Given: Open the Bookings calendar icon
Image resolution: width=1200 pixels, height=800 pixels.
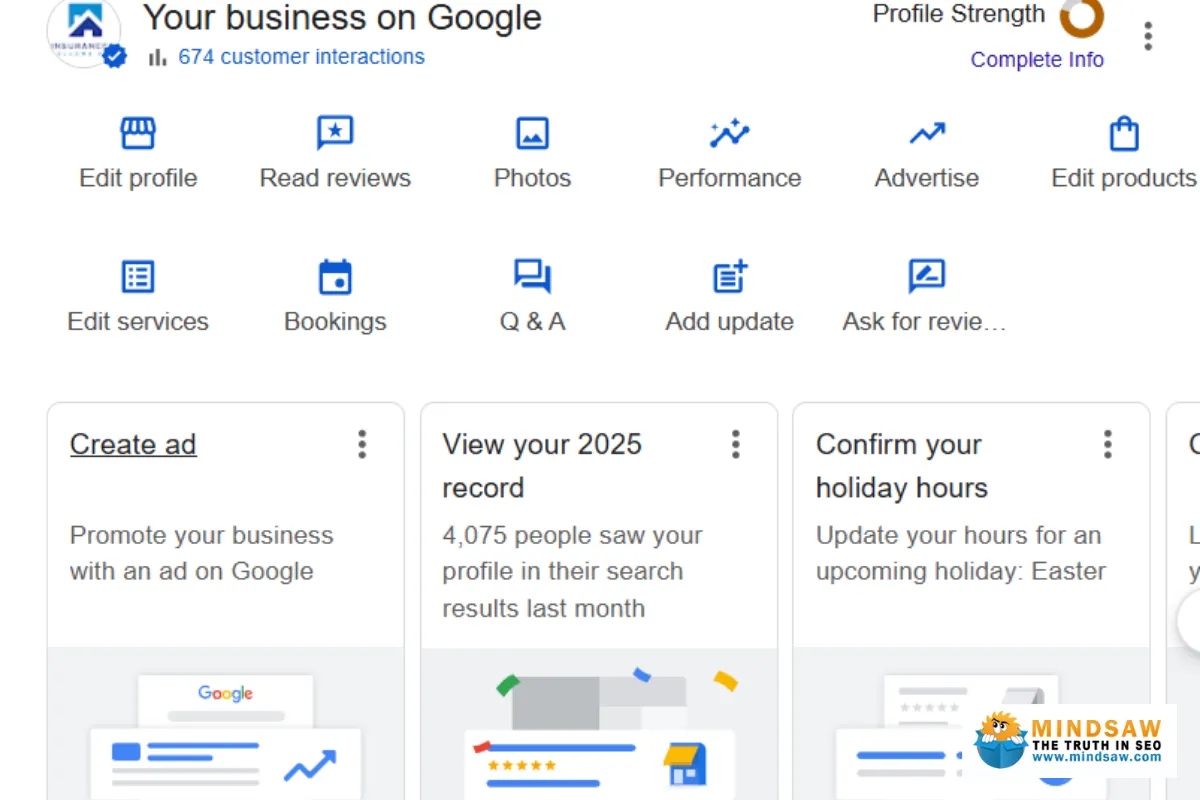Looking at the screenshot, I should point(334,276).
